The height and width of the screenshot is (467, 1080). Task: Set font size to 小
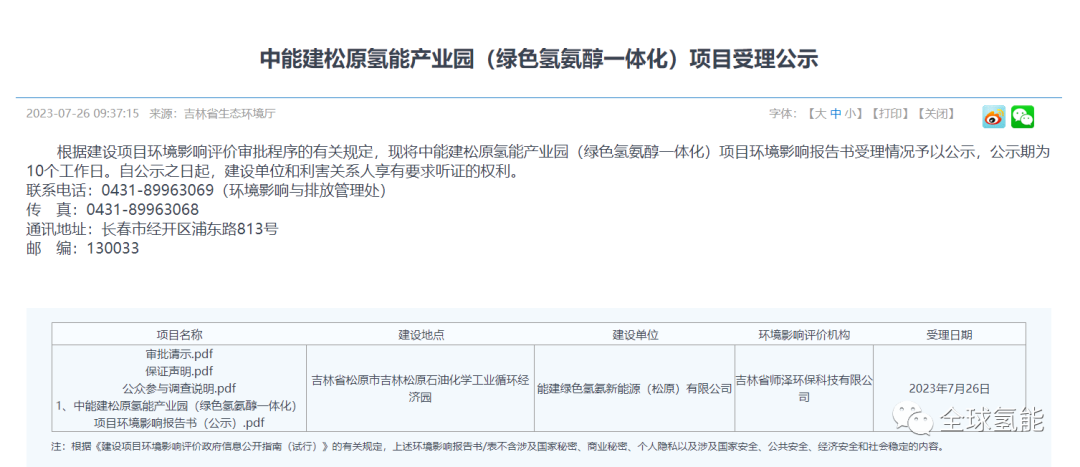click(x=850, y=114)
